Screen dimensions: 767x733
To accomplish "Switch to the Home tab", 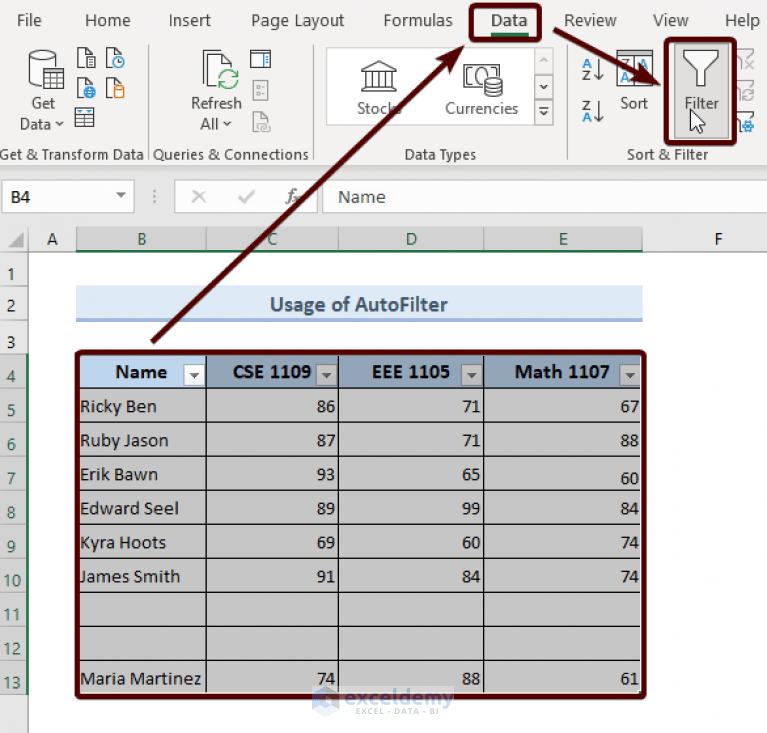I will tap(108, 21).
